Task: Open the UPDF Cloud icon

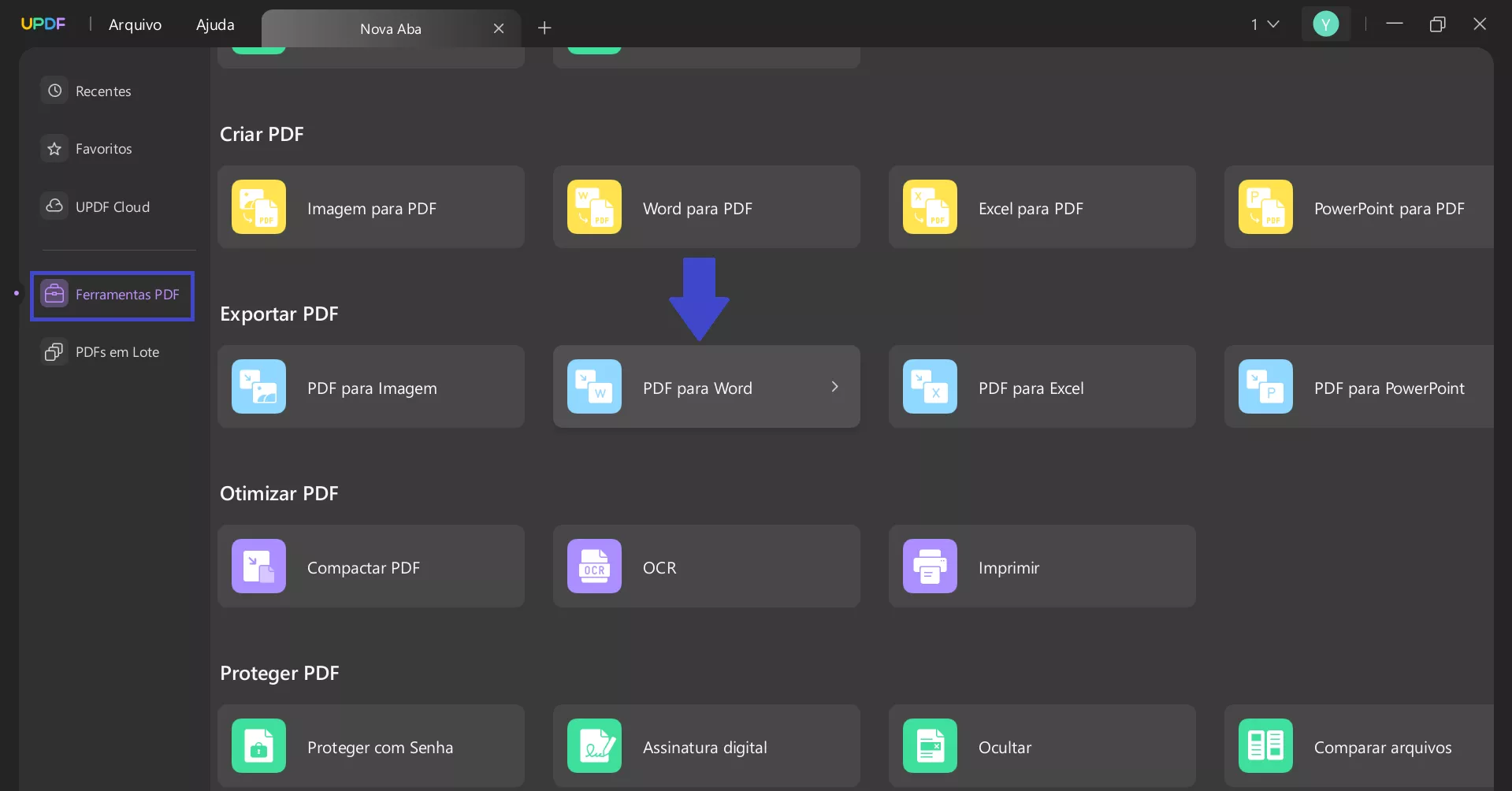Action: (x=54, y=206)
